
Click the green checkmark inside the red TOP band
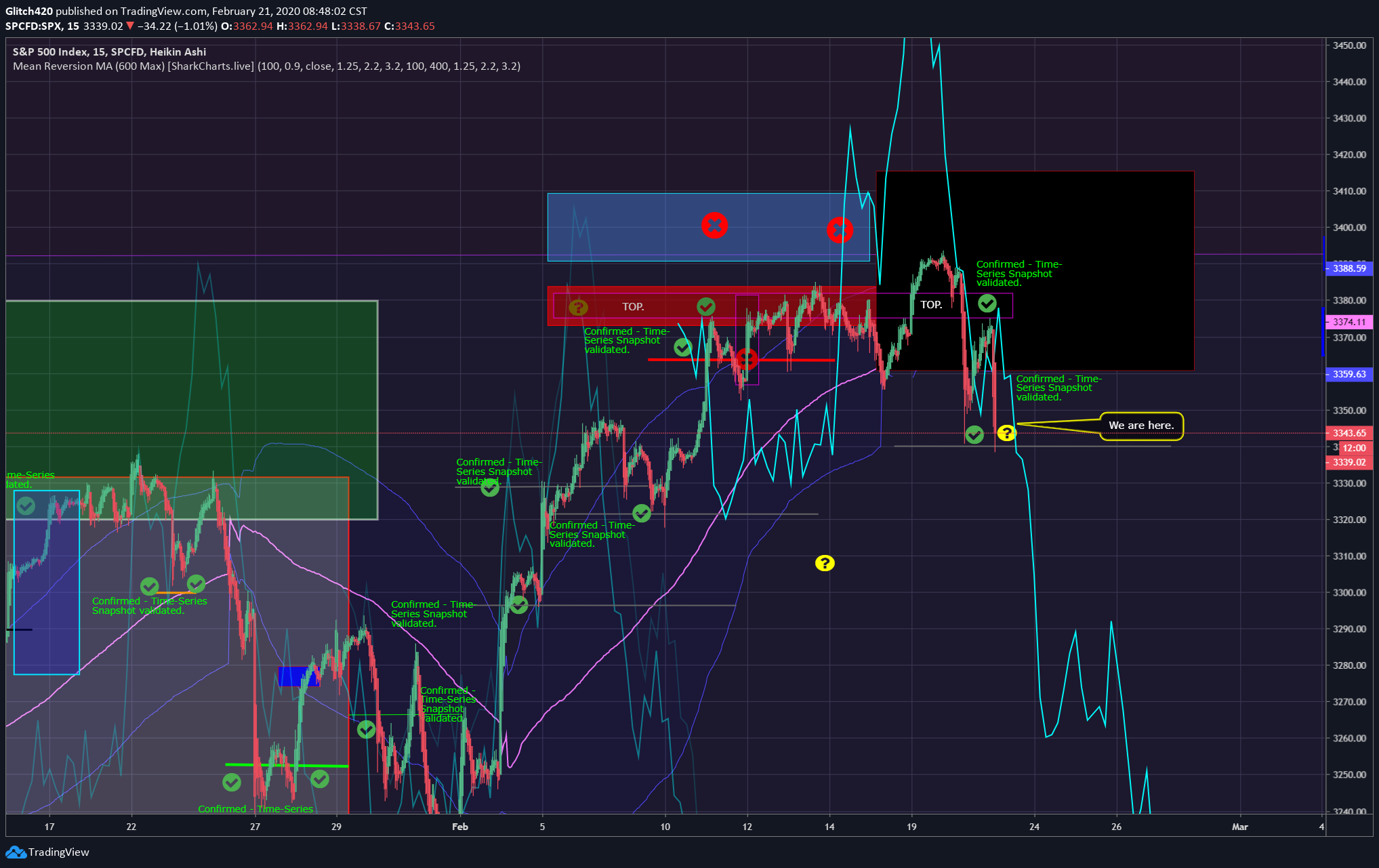[705, 307]
